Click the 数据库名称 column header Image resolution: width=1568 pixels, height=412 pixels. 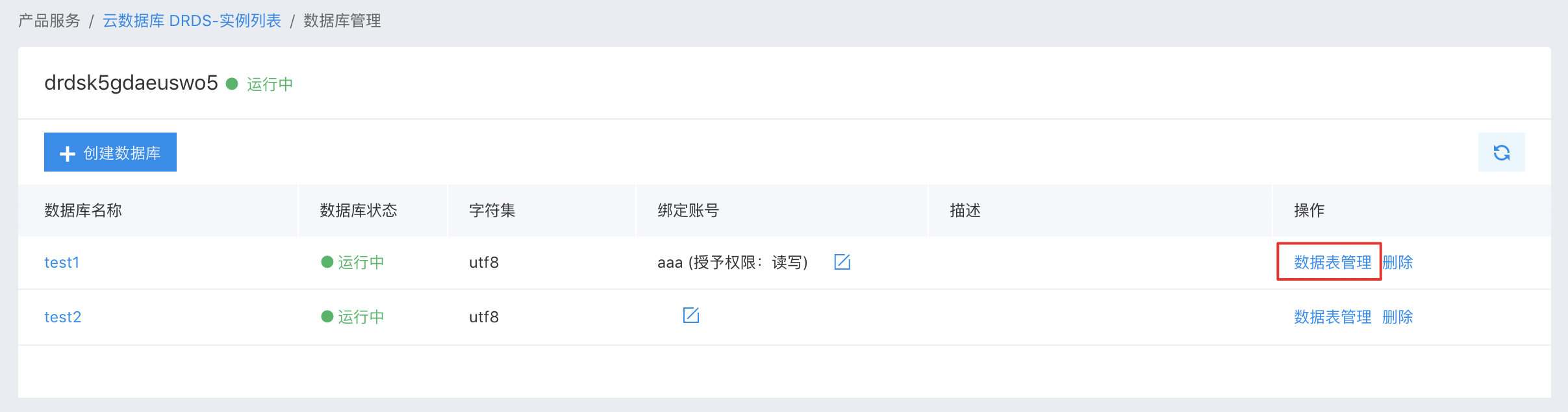(x=83, y=211)
